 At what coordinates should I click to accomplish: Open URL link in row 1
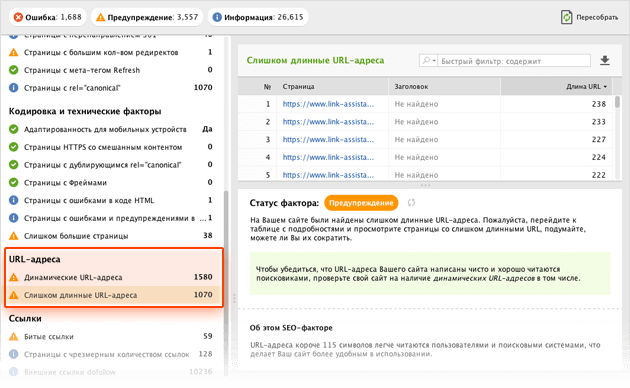coord(328,104)
